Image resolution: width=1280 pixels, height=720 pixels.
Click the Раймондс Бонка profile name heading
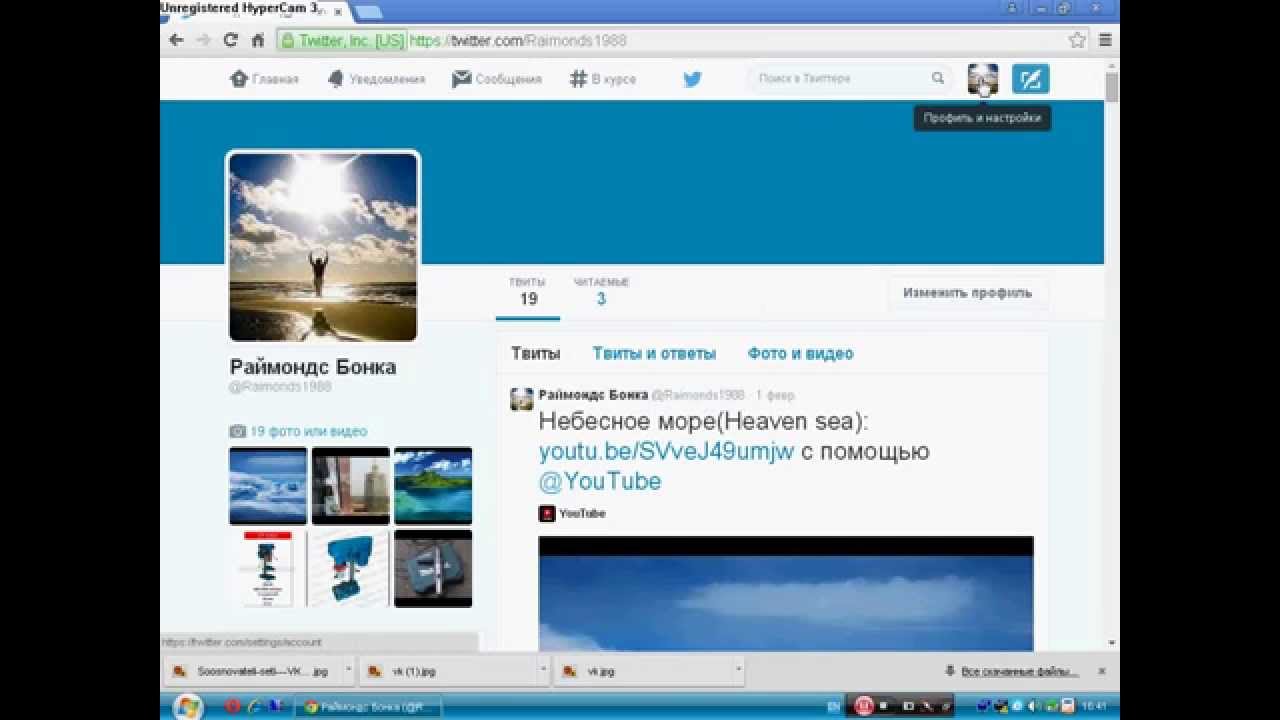(313, 367)
